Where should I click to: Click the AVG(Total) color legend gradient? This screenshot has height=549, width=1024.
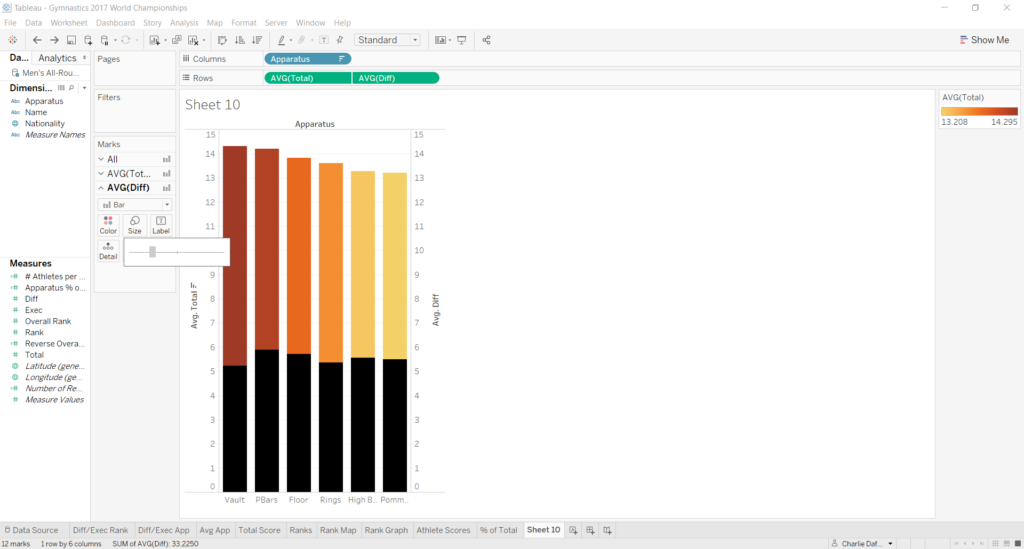[979, 111]
